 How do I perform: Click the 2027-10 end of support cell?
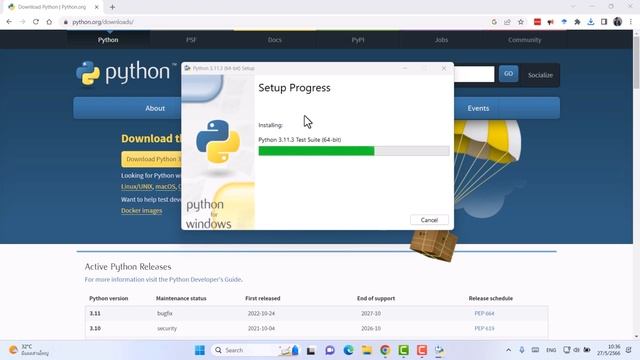click(371, 313)
